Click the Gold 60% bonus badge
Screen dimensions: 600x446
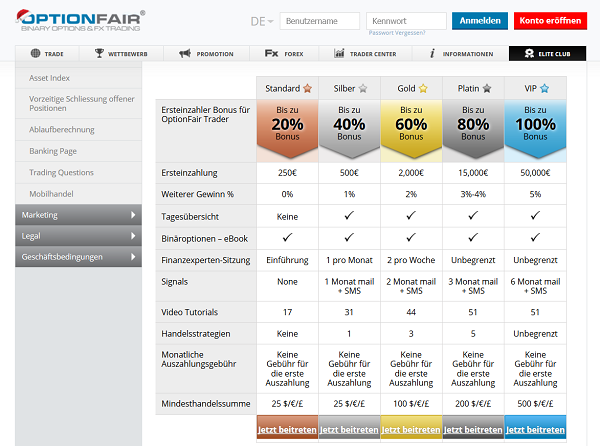411,129
